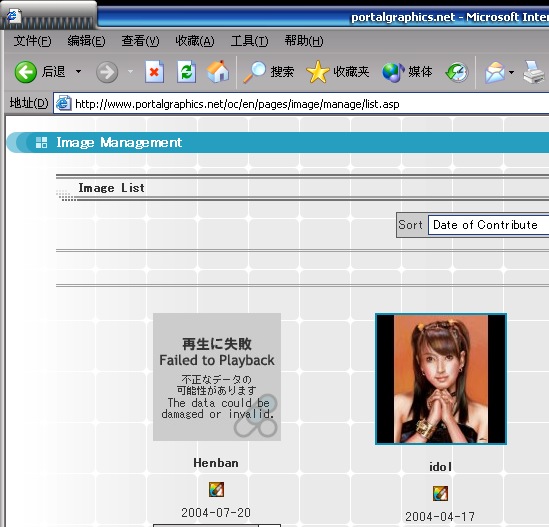This screenshot has width=549, height=527.
Task: Refresh the page using green arrows icon
Action: (x=186, y=72)
